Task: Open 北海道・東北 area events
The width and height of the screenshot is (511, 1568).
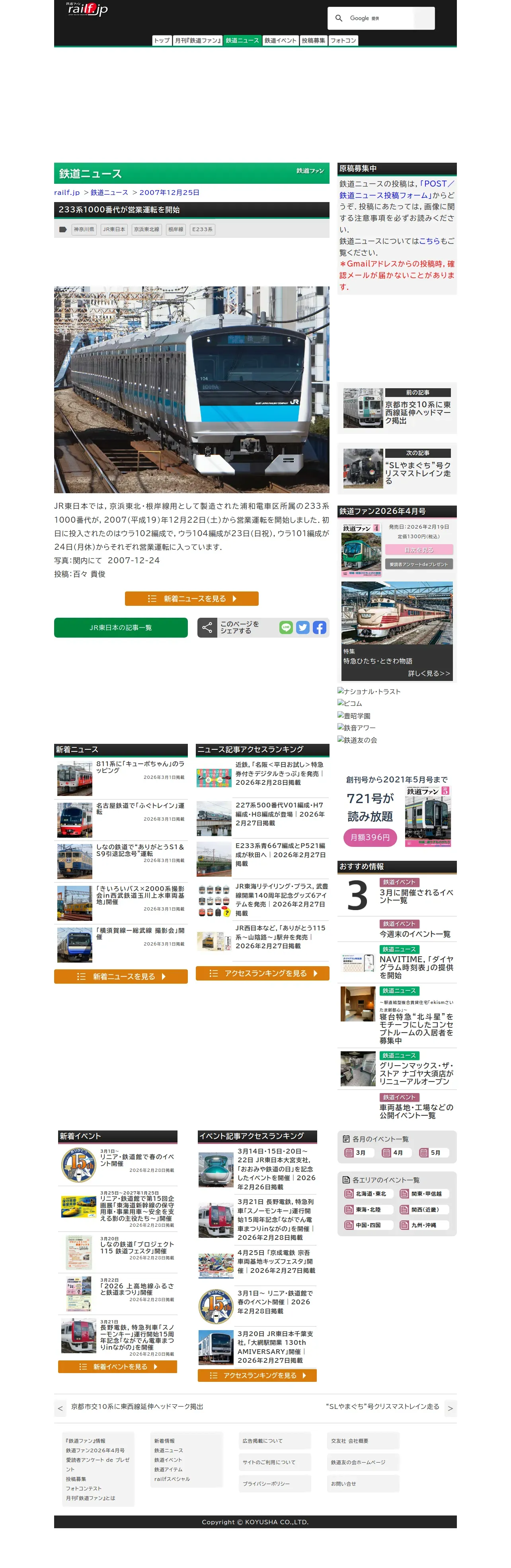Action: 369,1194
